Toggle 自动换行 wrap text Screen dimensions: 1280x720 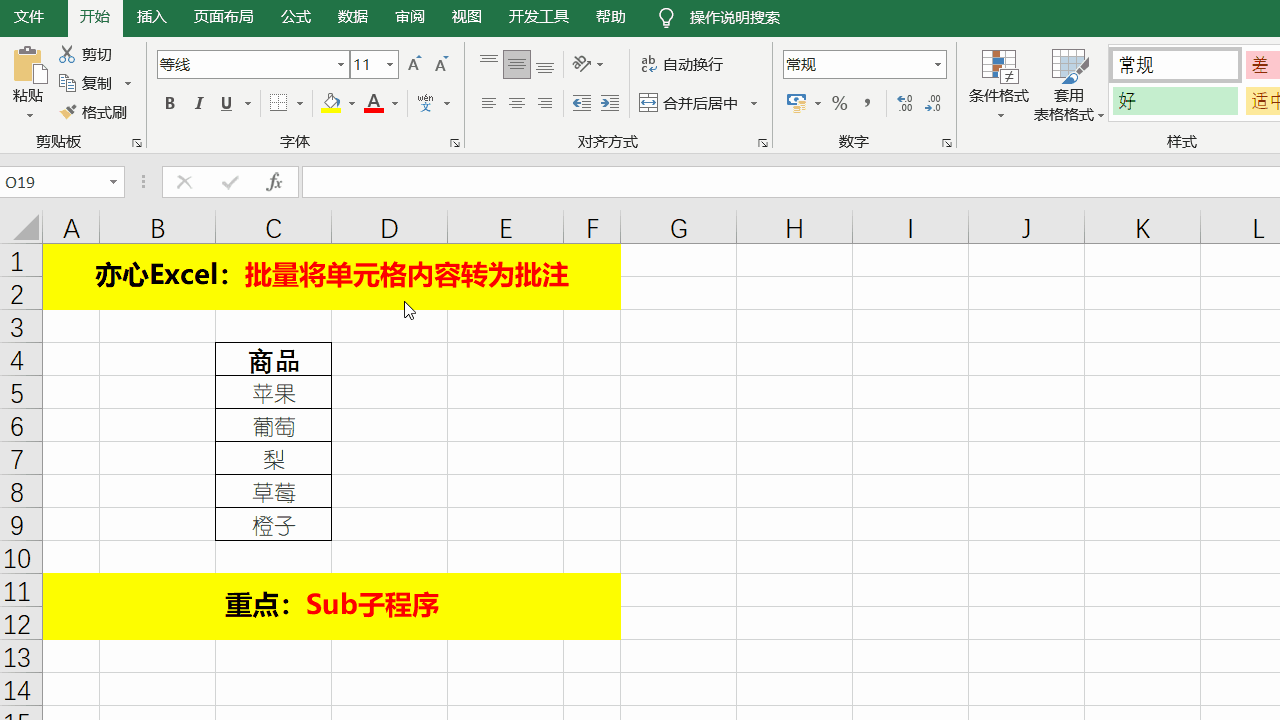point(681,65)
